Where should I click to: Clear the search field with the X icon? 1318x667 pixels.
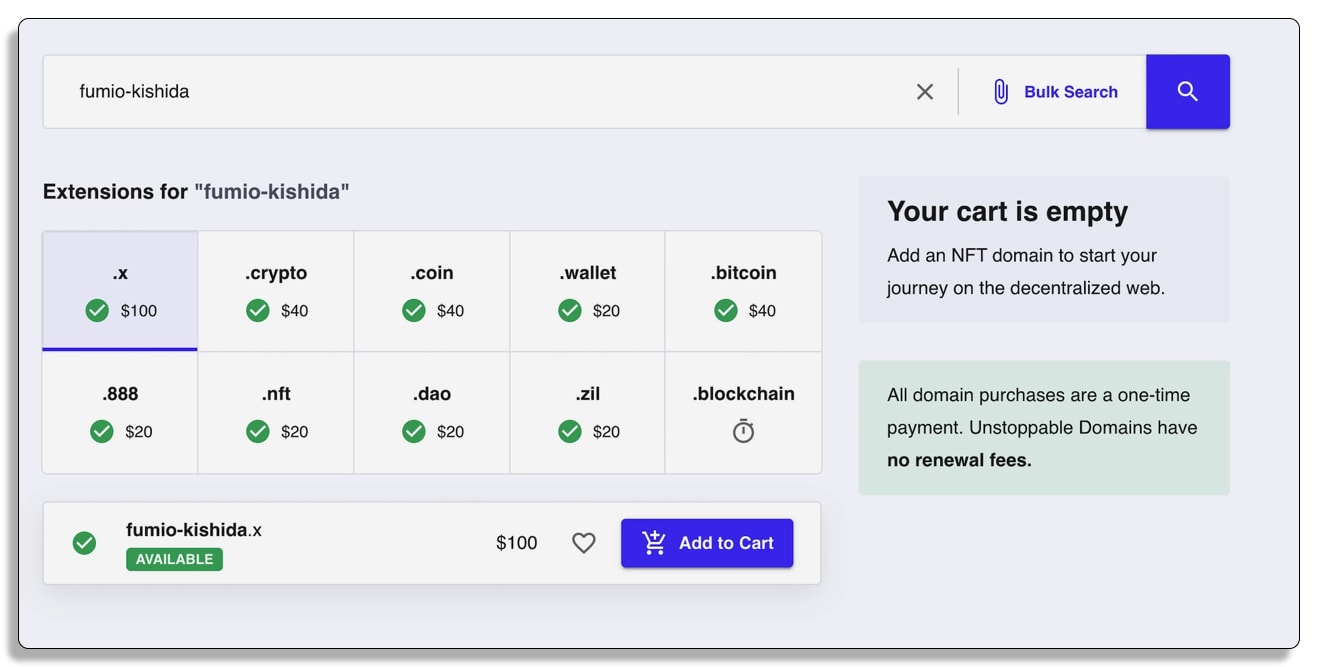(925, 92)
